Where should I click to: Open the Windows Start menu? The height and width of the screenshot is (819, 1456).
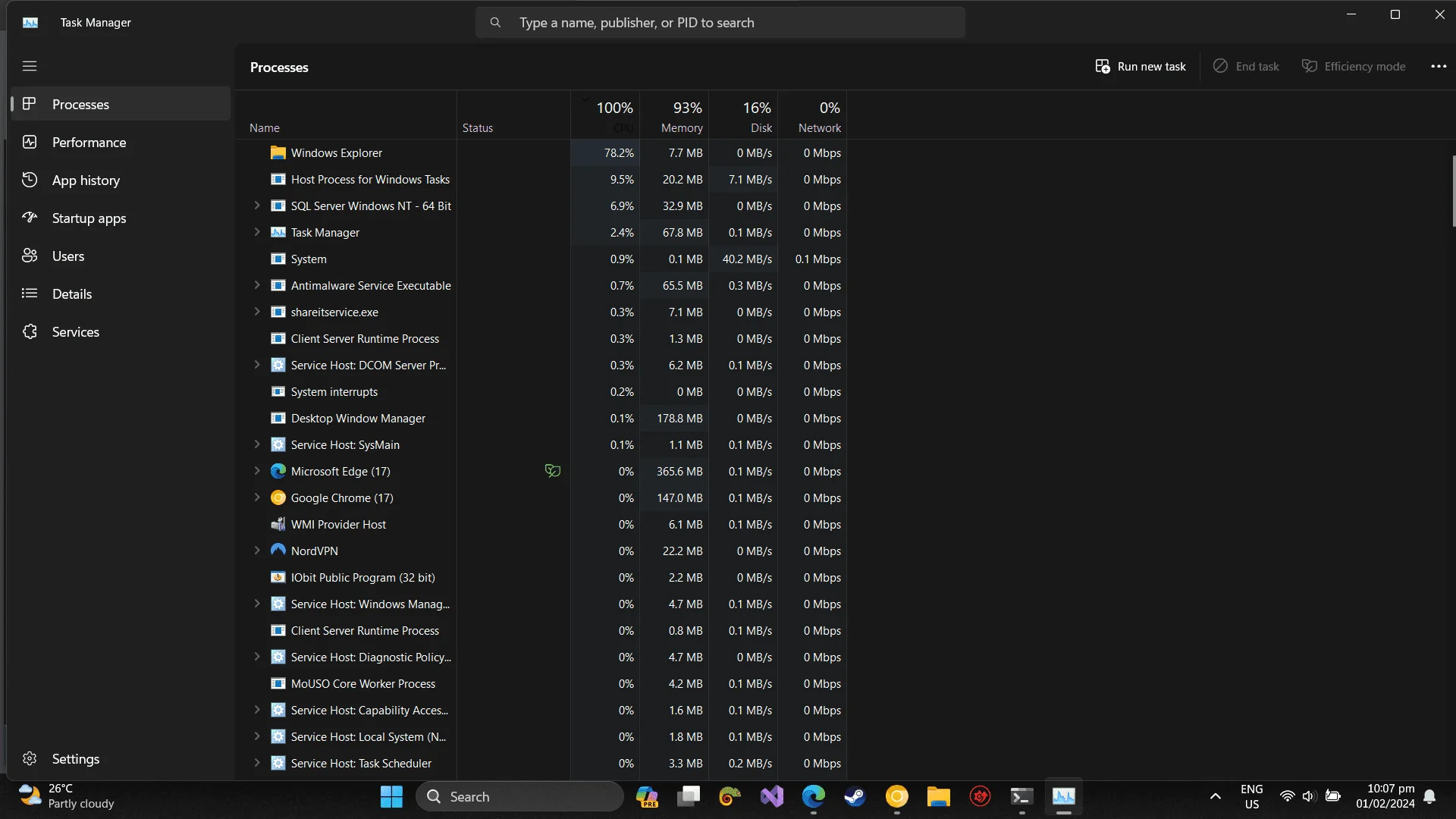pos(391,797)
